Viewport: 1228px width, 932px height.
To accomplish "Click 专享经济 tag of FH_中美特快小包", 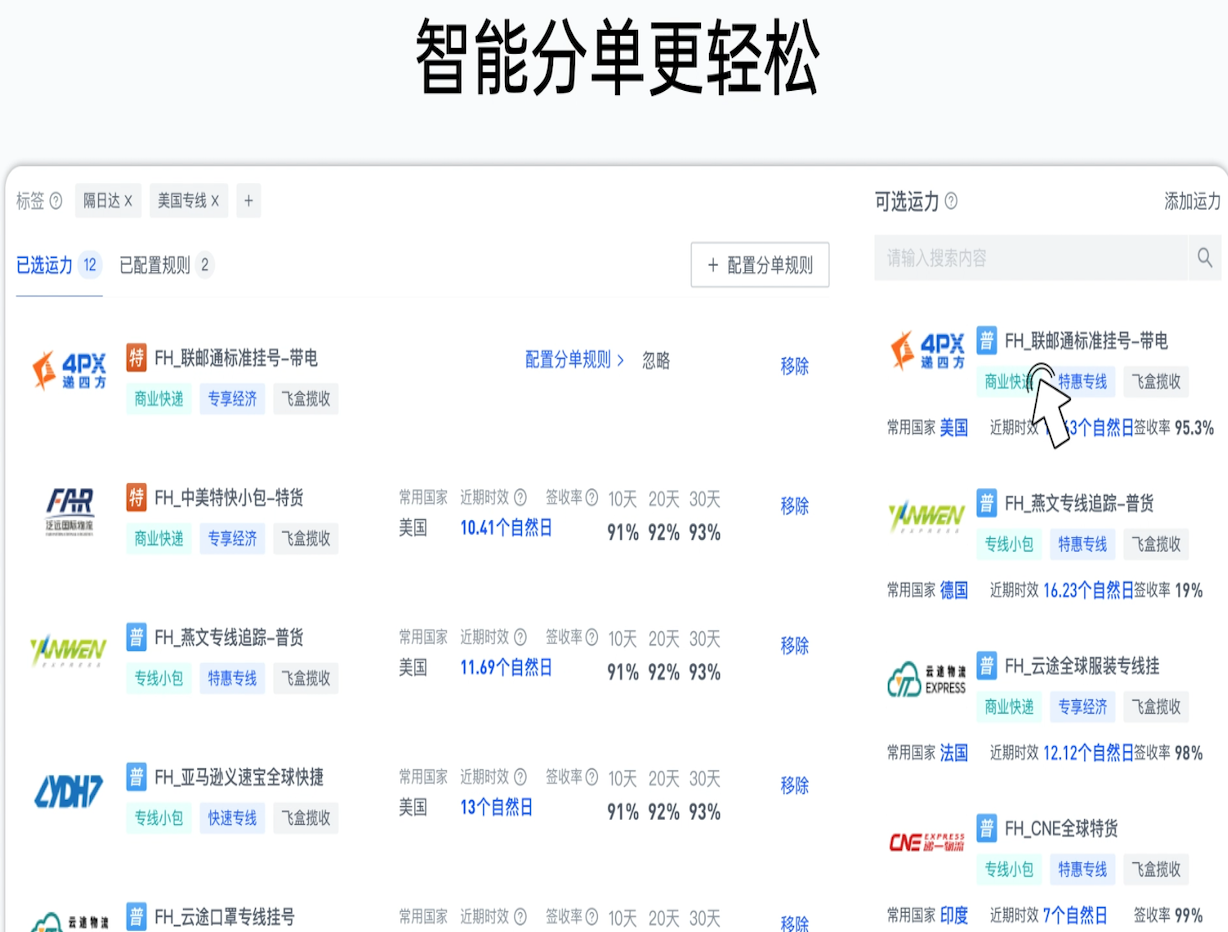I will (232, 539).
